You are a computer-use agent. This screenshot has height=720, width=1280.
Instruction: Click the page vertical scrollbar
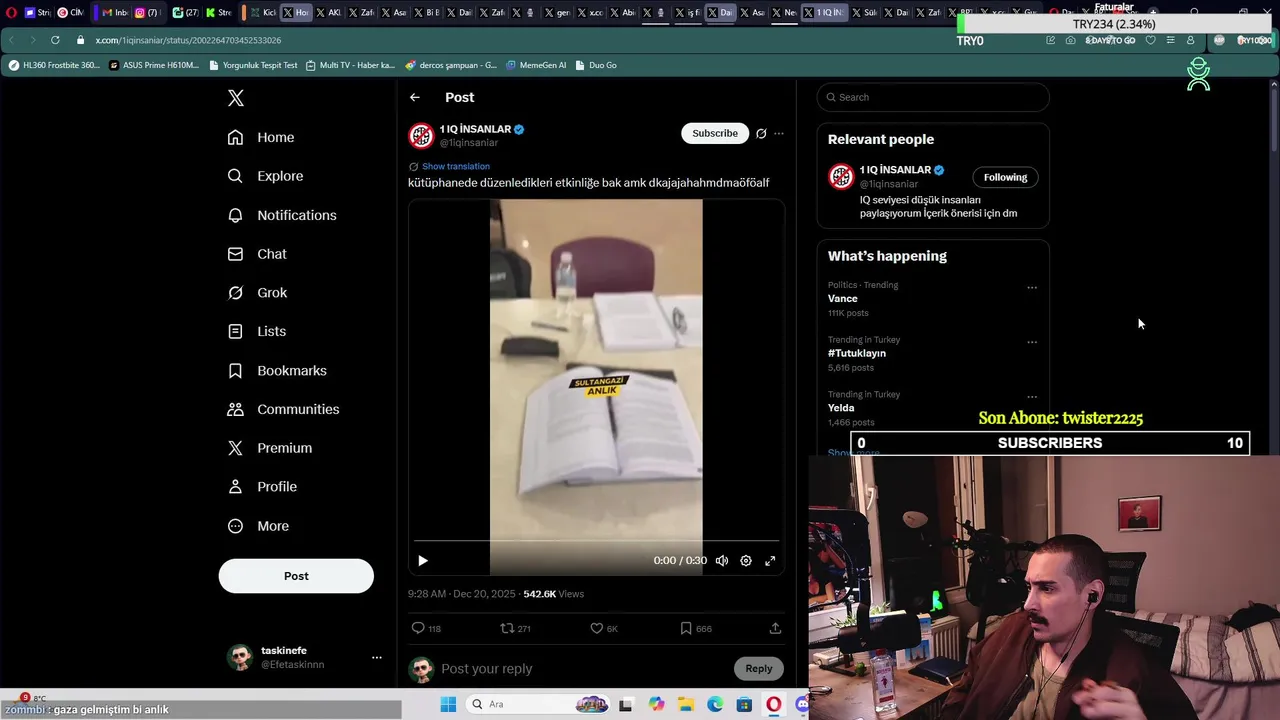(x=1274, y=120)
